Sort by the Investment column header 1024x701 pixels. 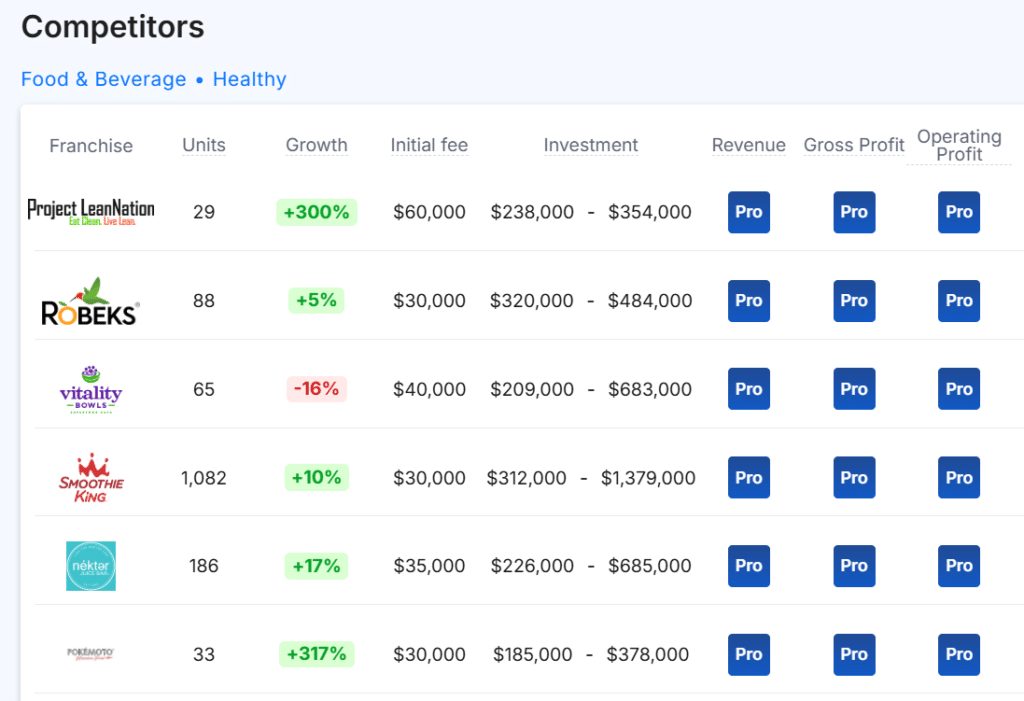click(x=590, y=145)
